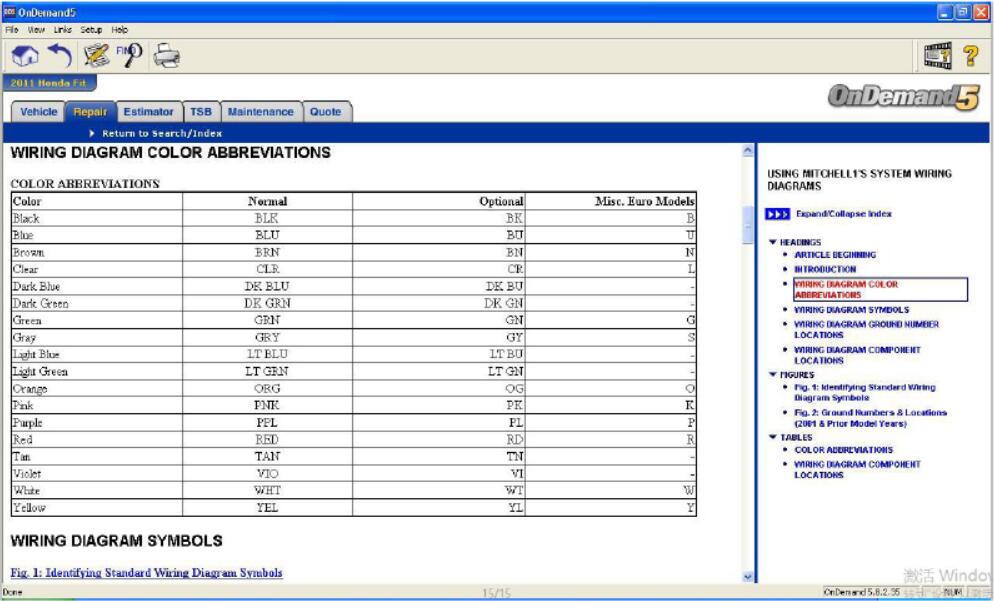Click the 'GRY' abbreviation cell

point(267,338)
